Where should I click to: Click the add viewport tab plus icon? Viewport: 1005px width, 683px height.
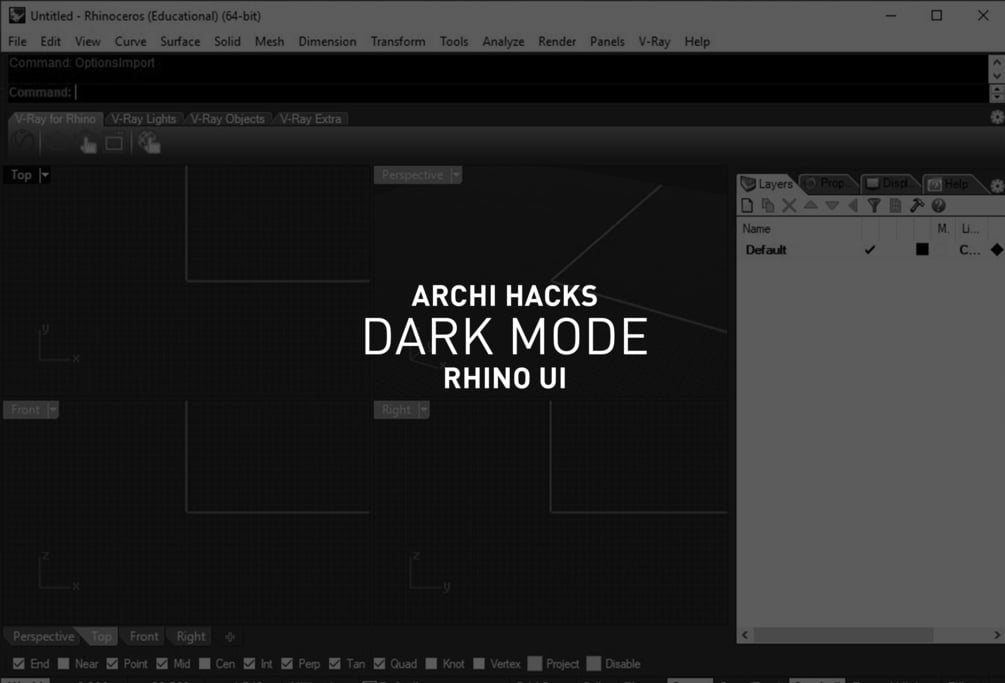point(230,636)
